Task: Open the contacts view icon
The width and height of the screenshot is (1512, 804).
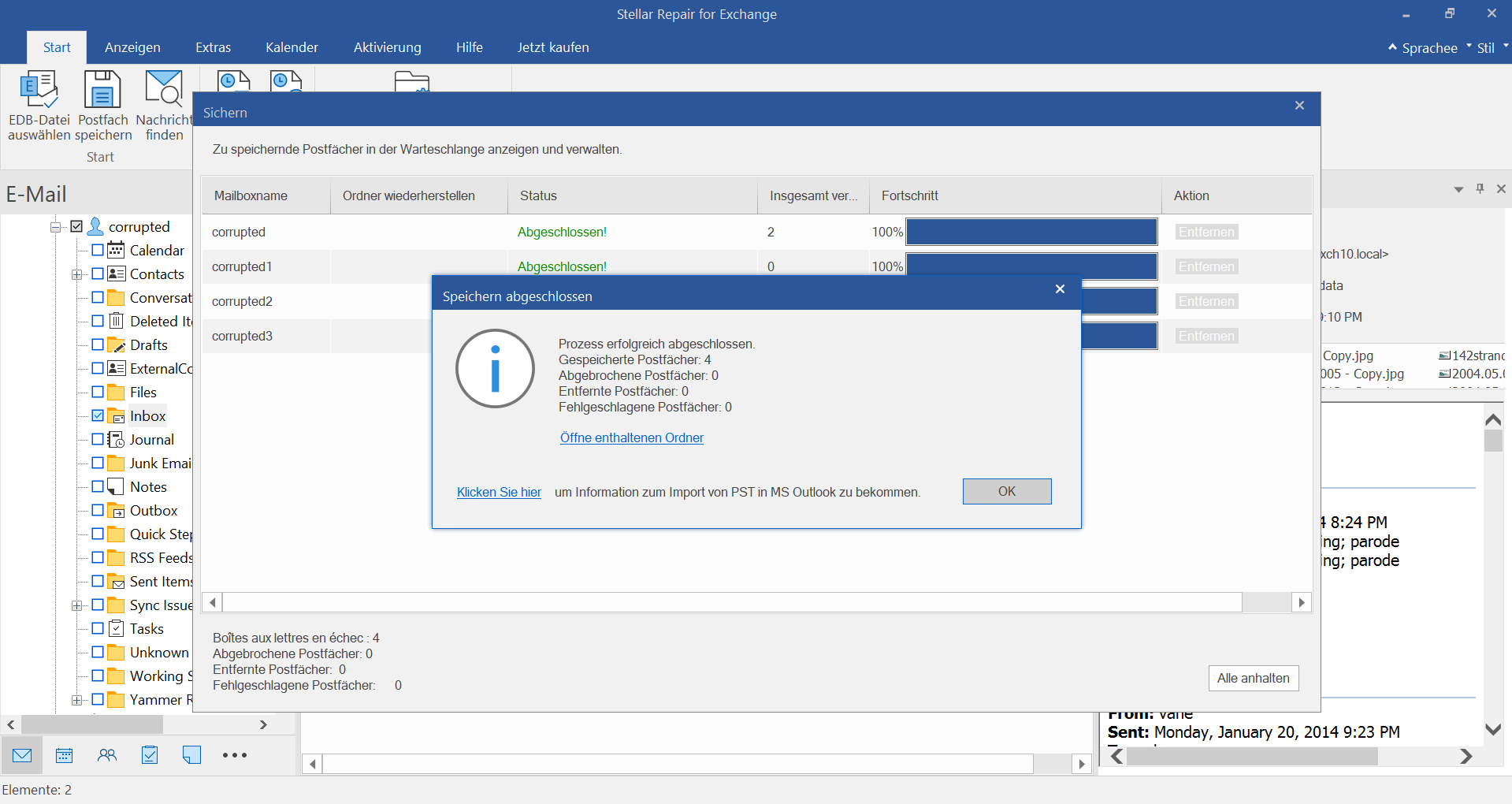Action: click(x=107, y=755)
